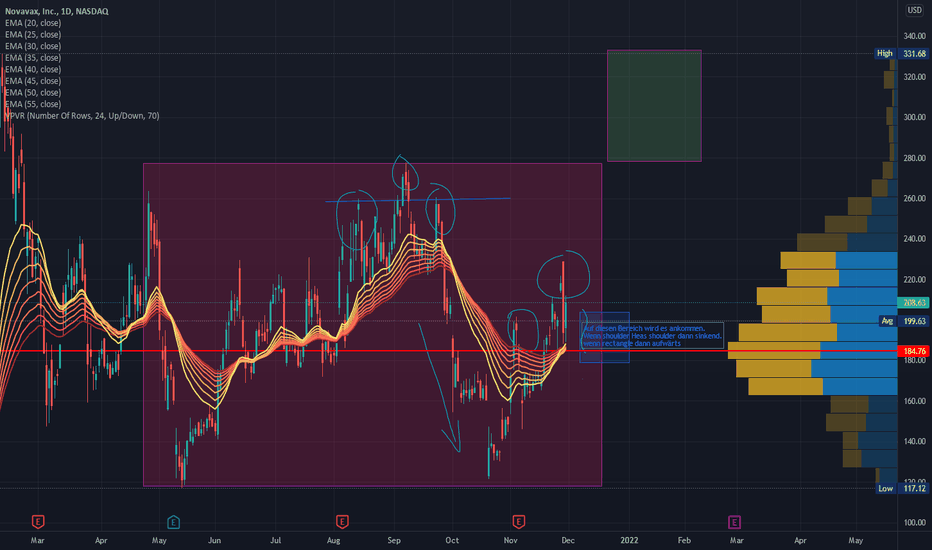
Task: Click the purple earnings marker near Mar 2022
Action: [735, 522]
